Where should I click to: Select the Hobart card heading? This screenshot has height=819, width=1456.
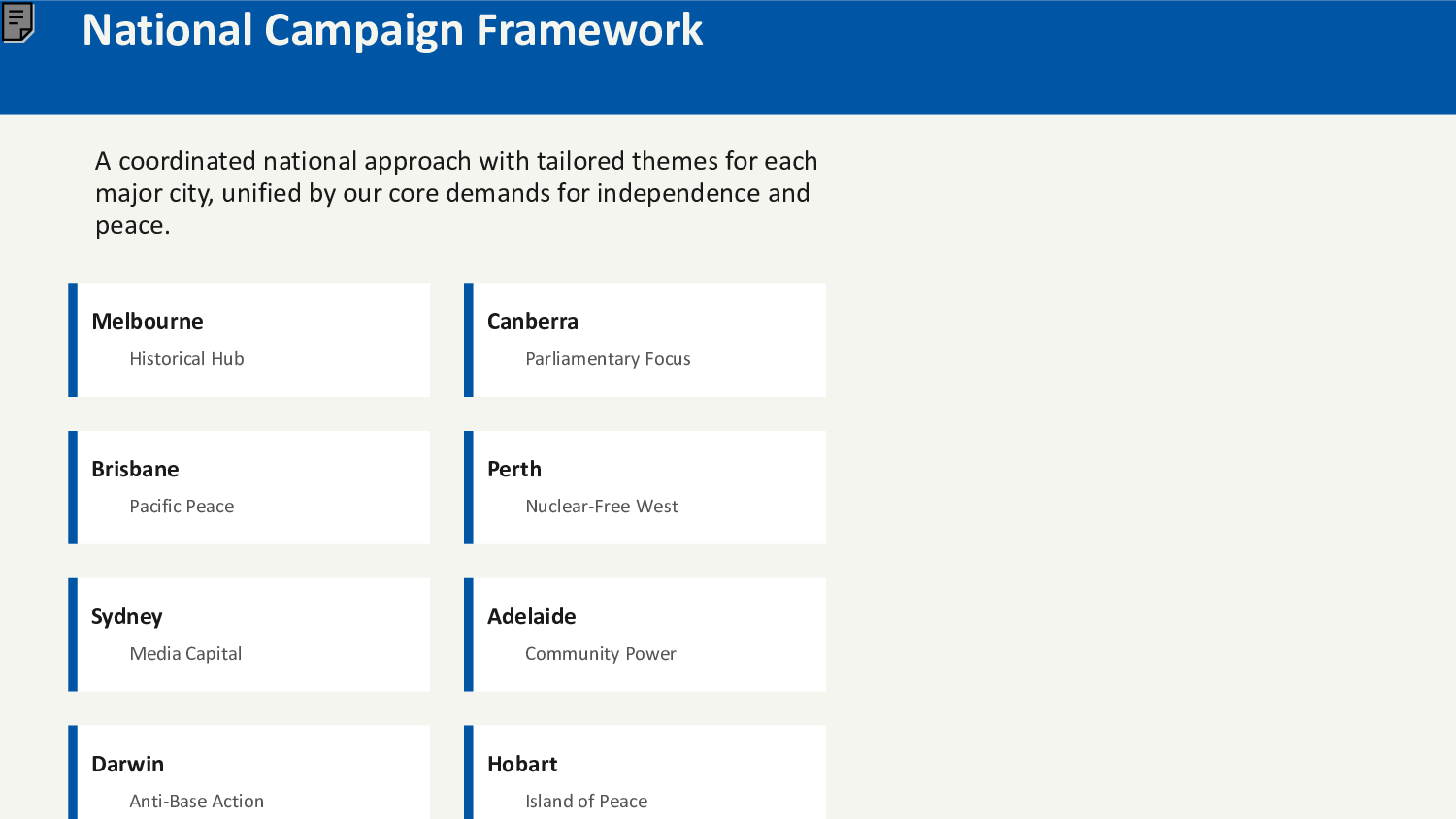[522, 765]
